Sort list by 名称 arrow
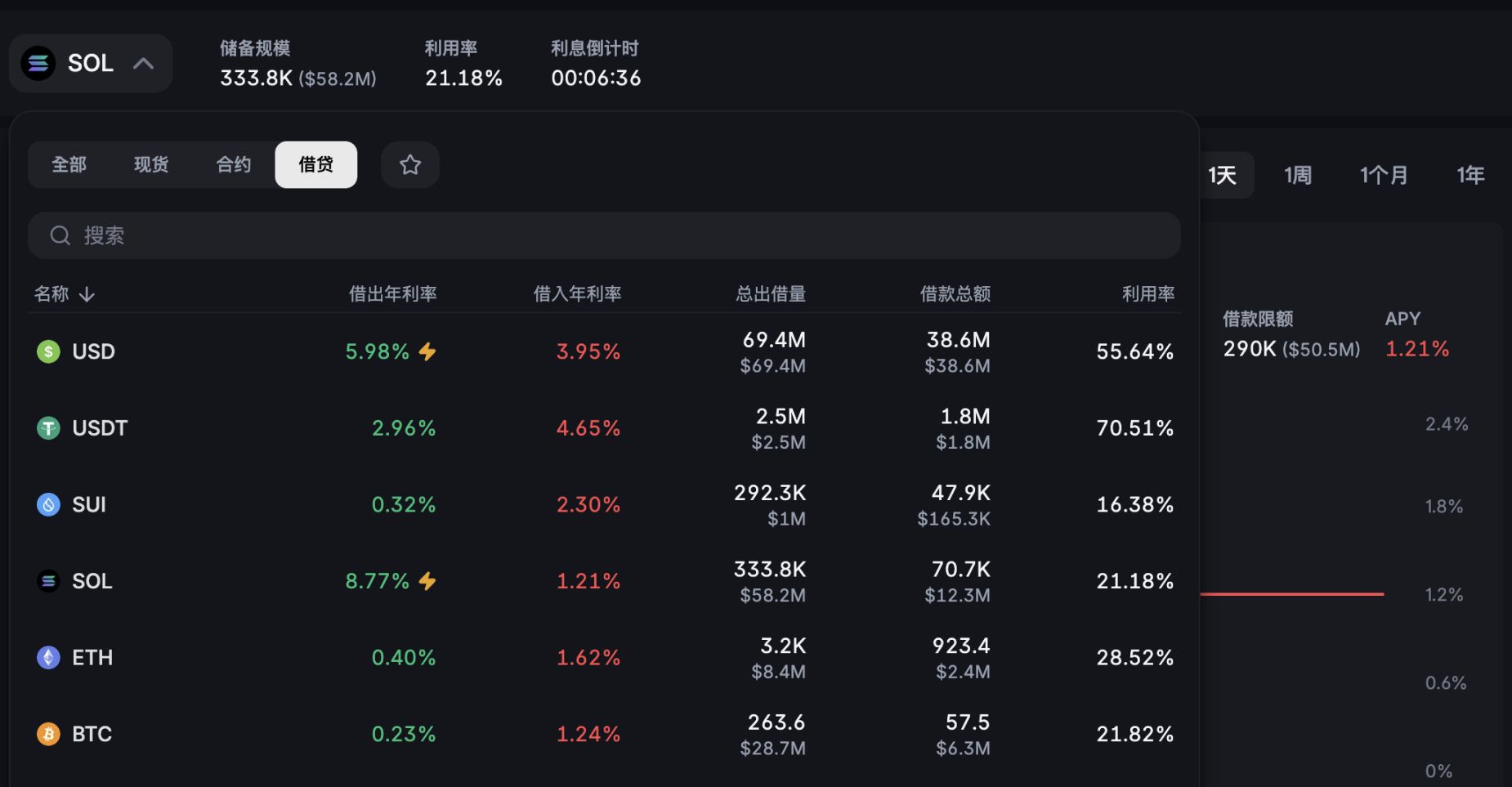1512x787 pixels. click(x=87, y=294)
